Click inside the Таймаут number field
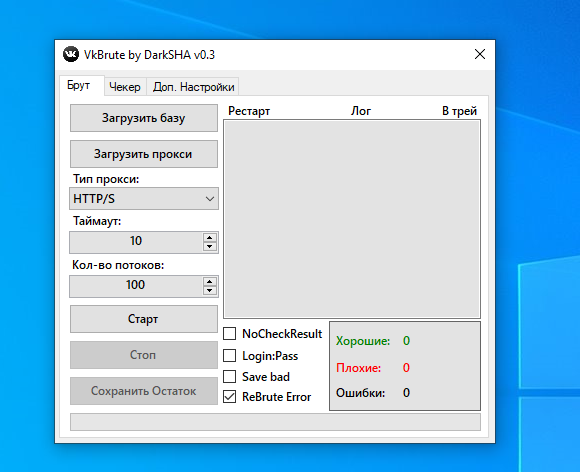This screenshot has width=580, height=472. click(136, 242)
